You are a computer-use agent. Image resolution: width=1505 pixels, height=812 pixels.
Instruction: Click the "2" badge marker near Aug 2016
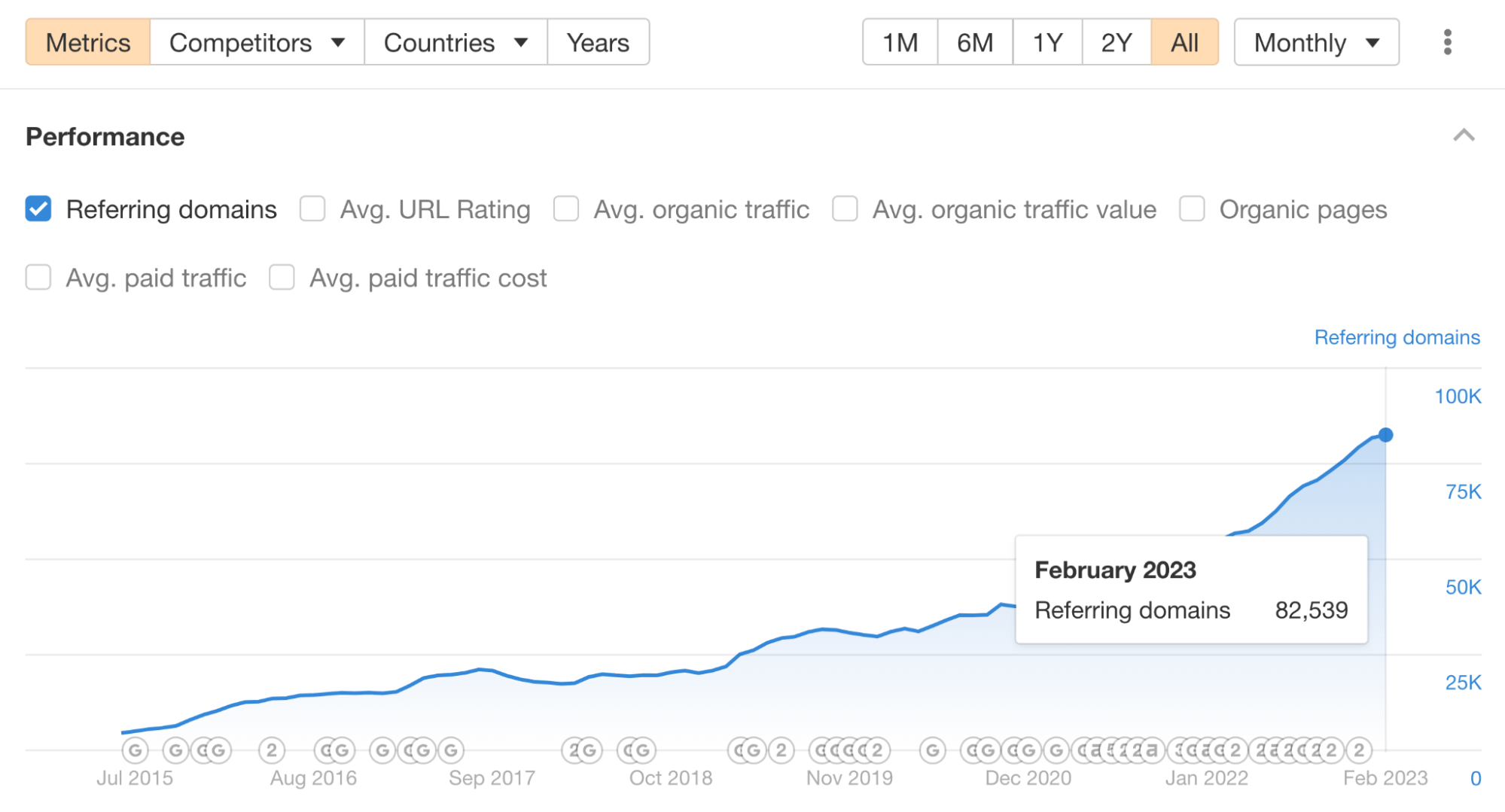[272, 750]
